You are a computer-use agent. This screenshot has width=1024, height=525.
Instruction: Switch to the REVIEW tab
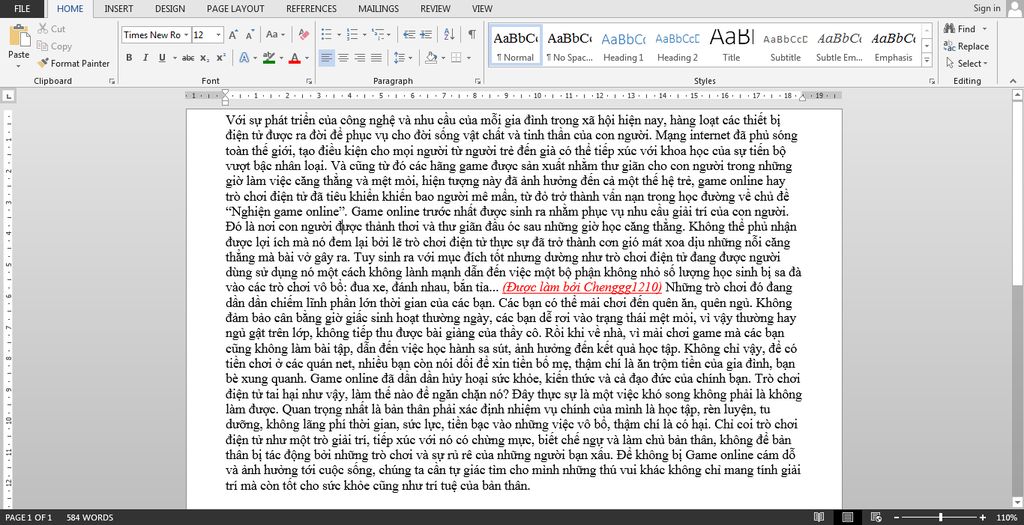pos(435,8)
